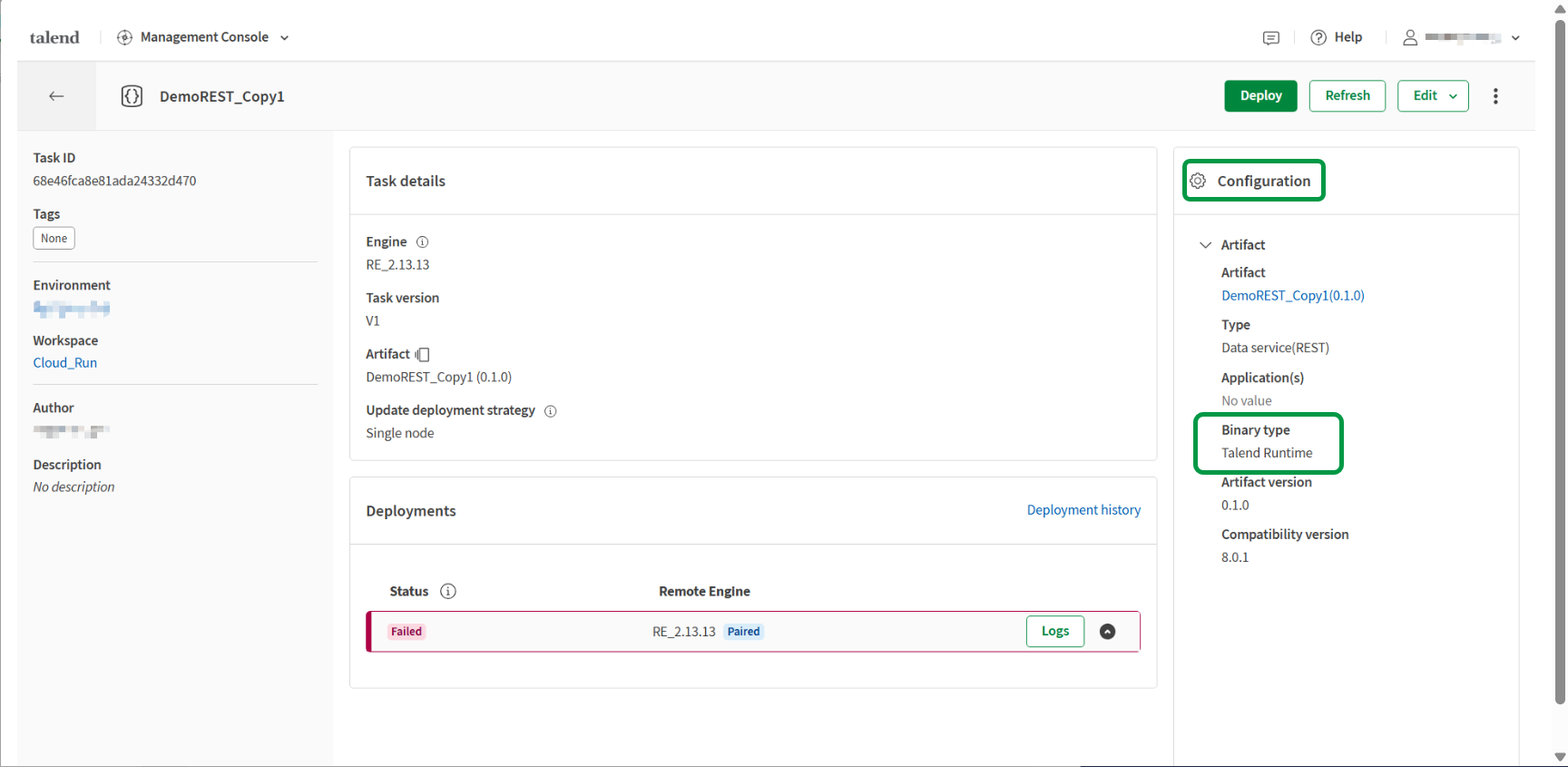Screen dimensions: 1568x767
Task: Select the Task ID value 68e46fca8e81ada24332d470
Action: tap(114, 181)
